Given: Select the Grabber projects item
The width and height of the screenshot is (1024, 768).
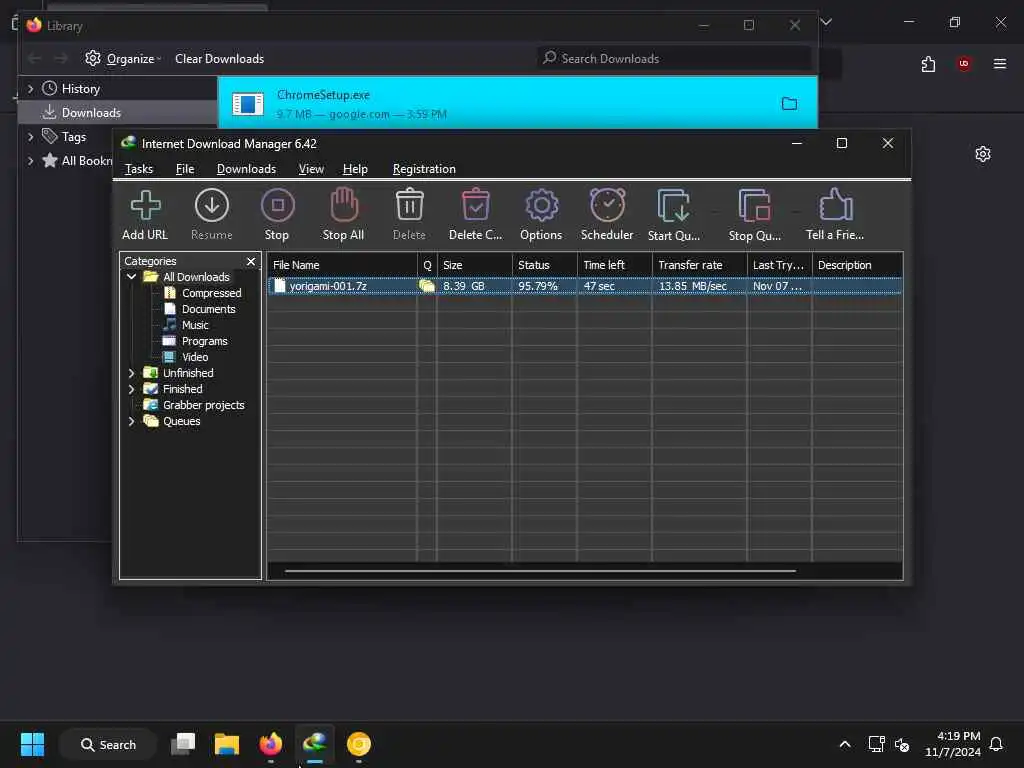Looking at the screenshot, I should [204, 405].
